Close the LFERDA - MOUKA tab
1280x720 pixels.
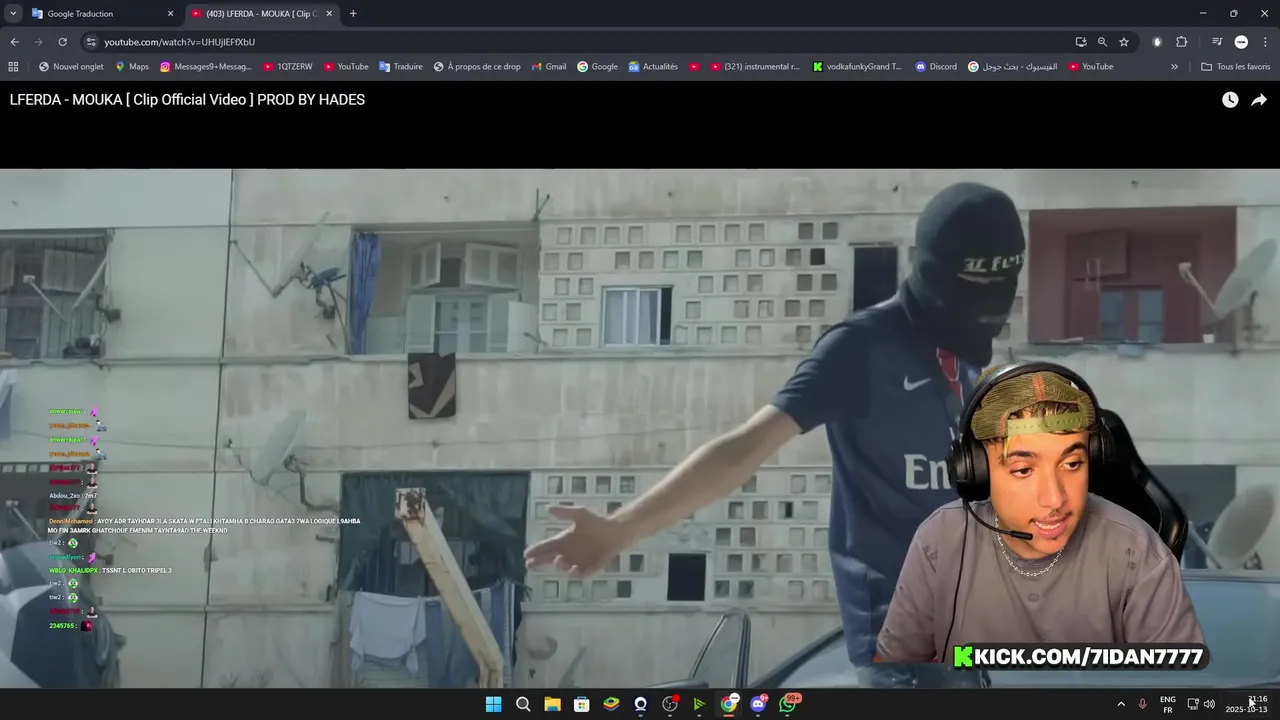point(329,14)
